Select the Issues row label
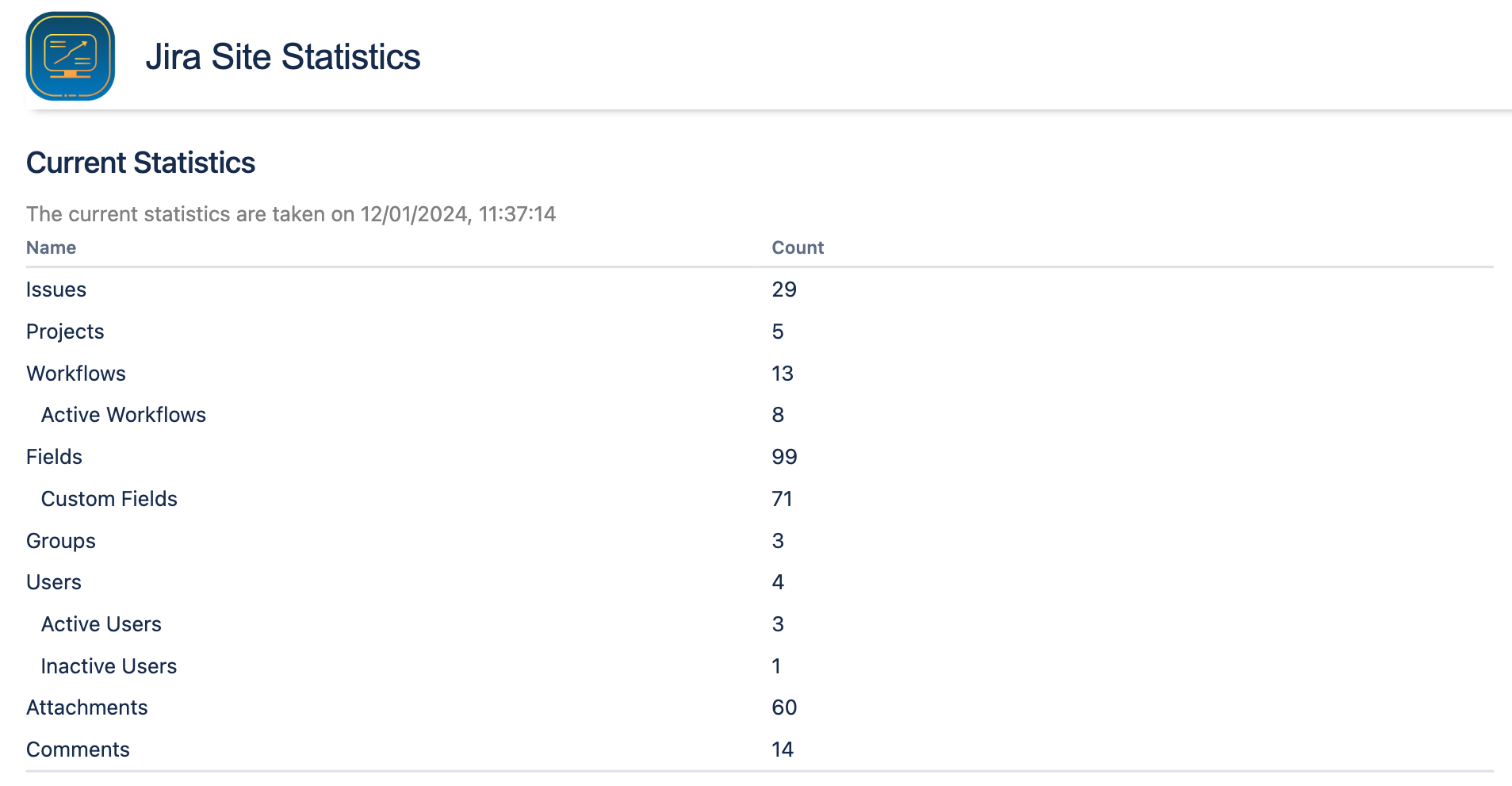The height and width of the screenshot is (786, 1512). [56, 289]
